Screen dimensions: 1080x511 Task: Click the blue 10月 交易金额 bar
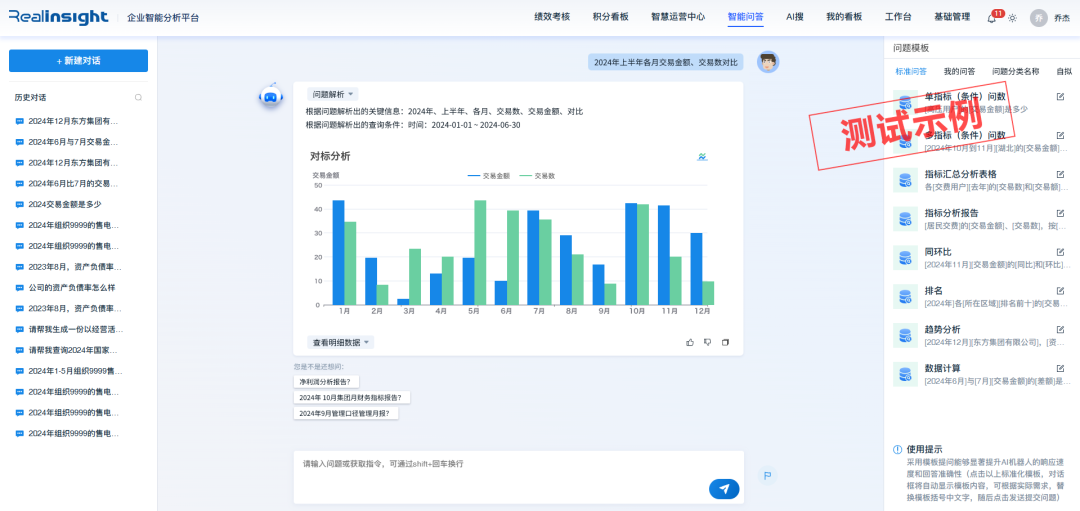631,254
